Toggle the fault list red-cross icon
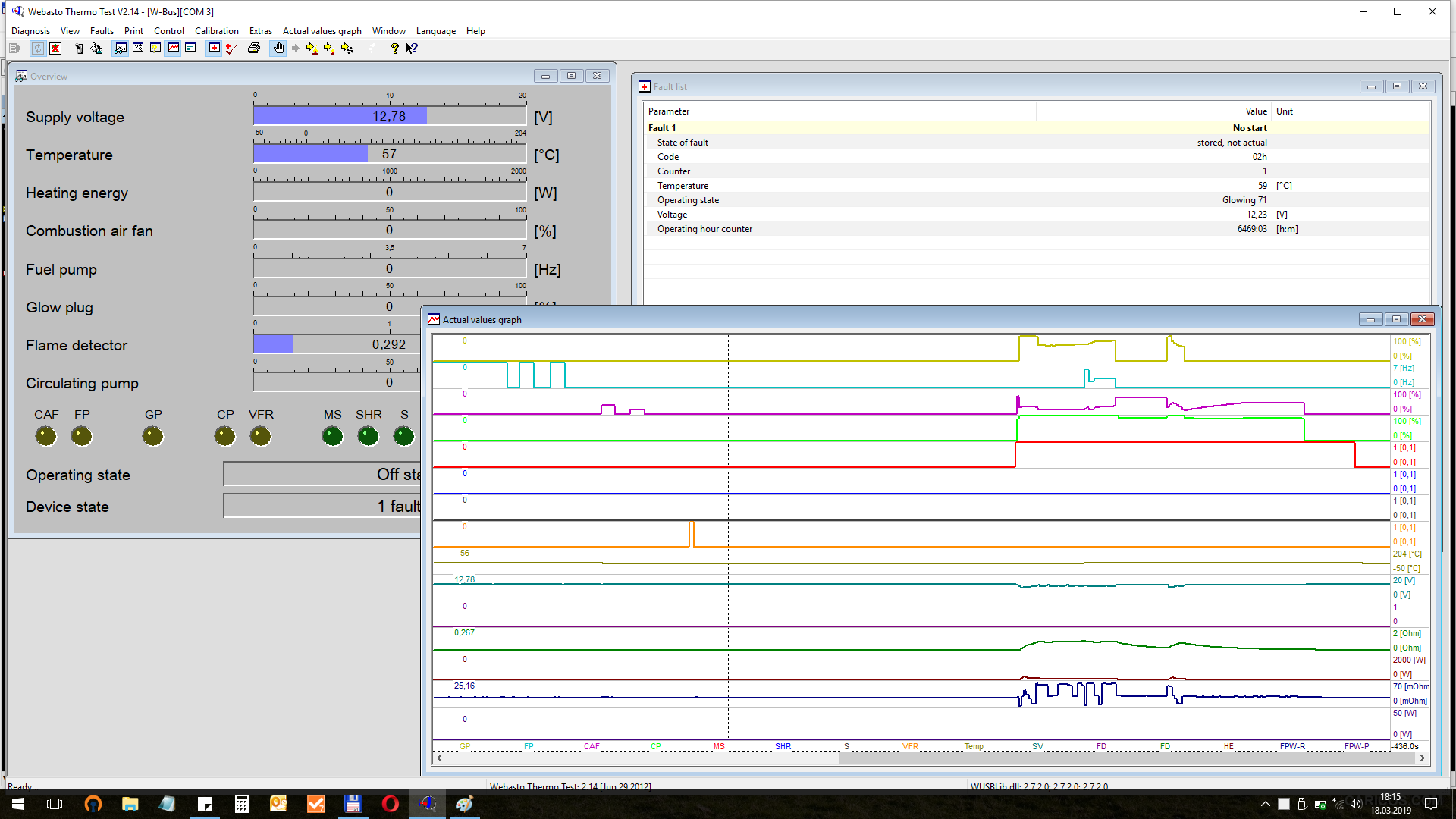The height and width of the screenshot is (819, 1456). (215, 49)
